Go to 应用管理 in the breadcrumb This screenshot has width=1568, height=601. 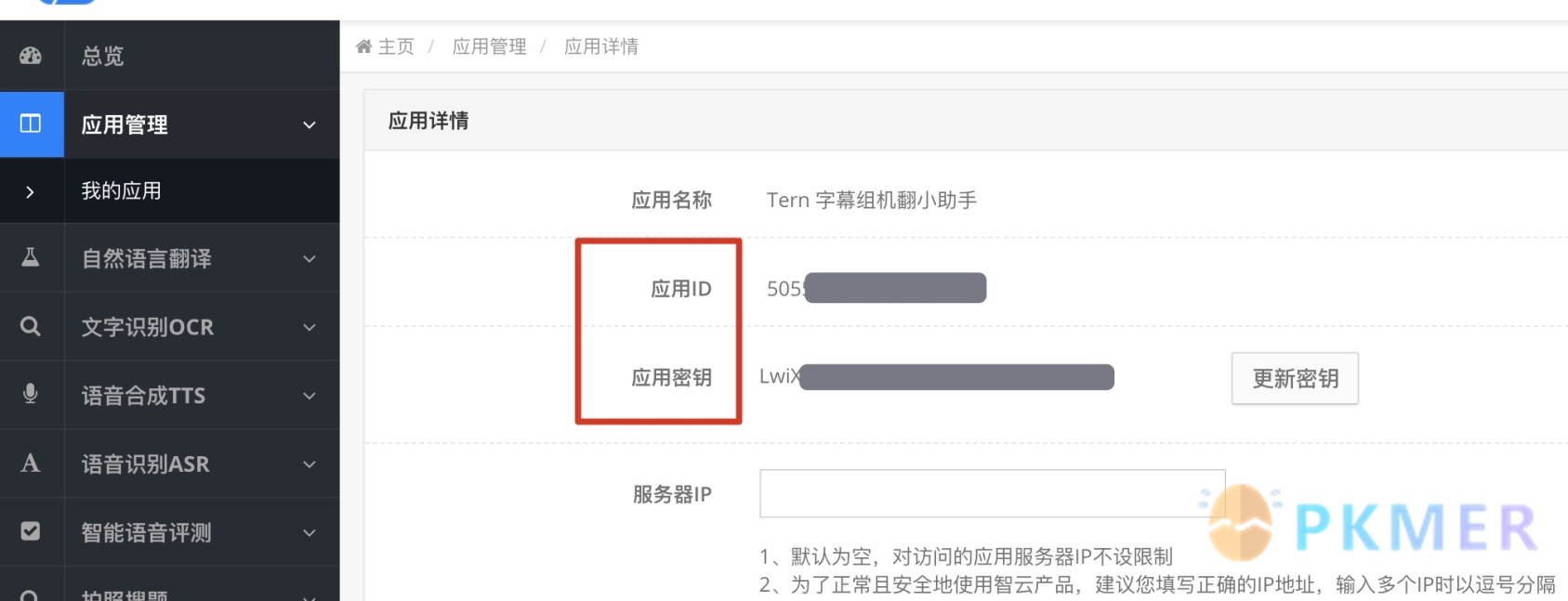pos(489,46)
